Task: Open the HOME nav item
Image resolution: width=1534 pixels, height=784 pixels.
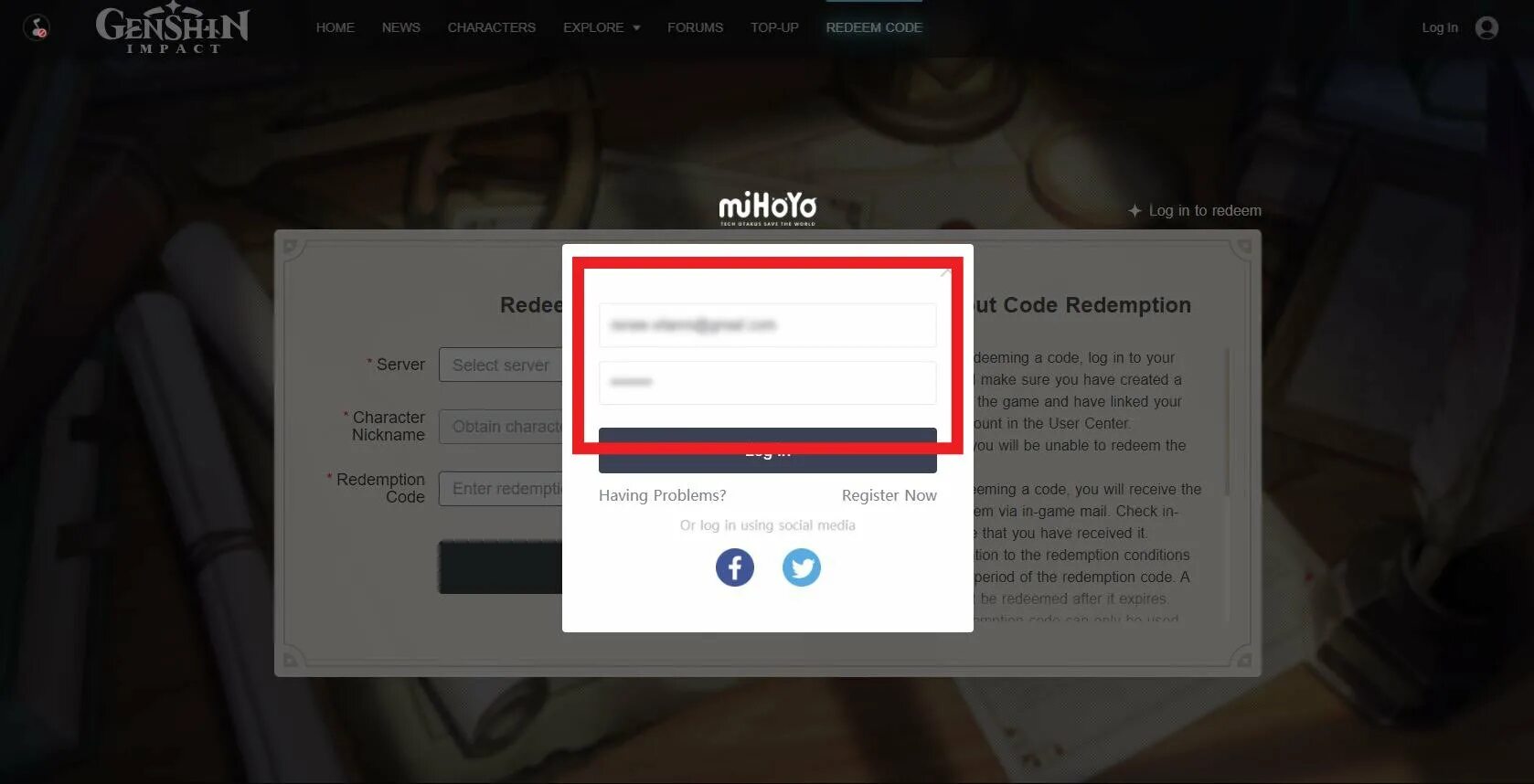Action: point(336,27)
